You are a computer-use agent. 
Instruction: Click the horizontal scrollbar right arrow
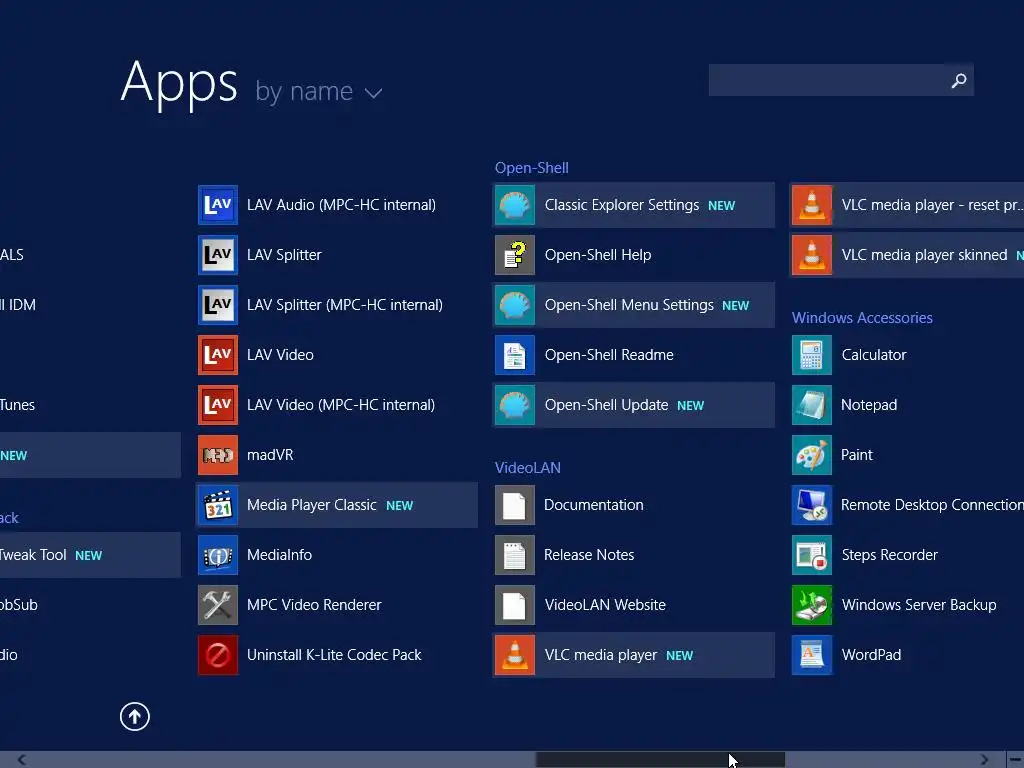(x=984, y=760)
